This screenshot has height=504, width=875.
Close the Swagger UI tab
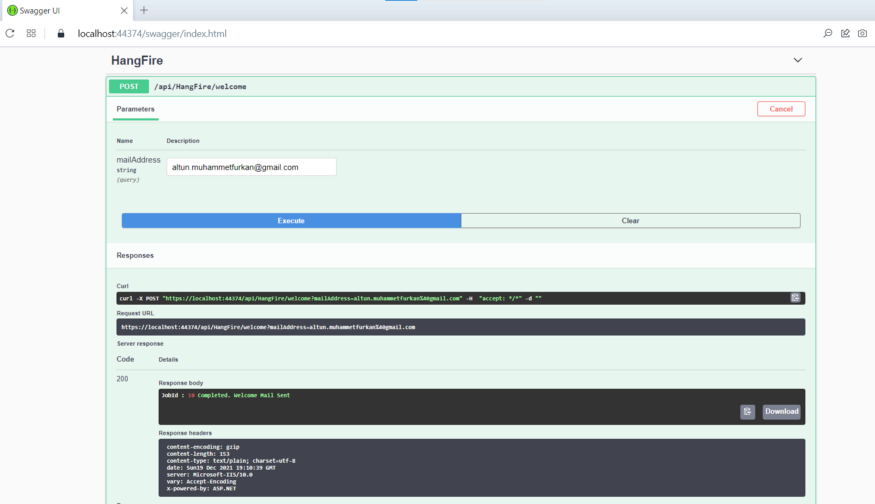pos(124,11)
